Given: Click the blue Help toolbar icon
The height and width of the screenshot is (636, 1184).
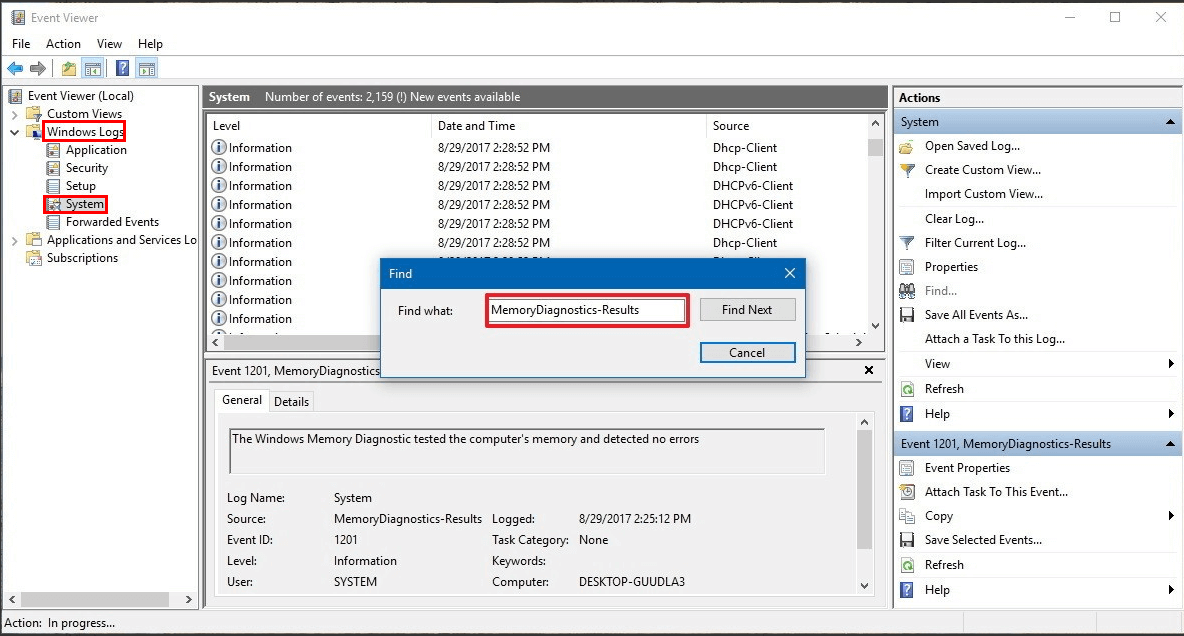Looking at the screenshot, I should [122, 69].
